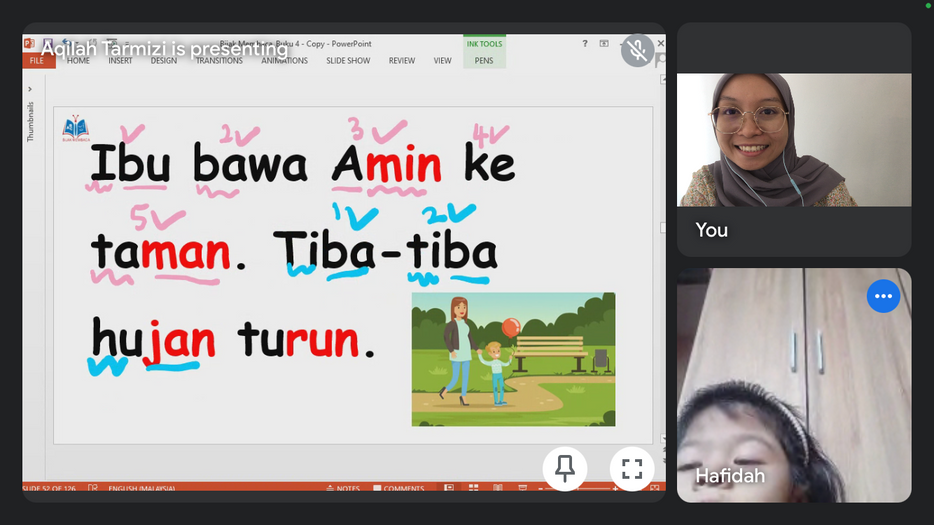
Task: Open PowerPoint Help question mark
Action: 585,44
